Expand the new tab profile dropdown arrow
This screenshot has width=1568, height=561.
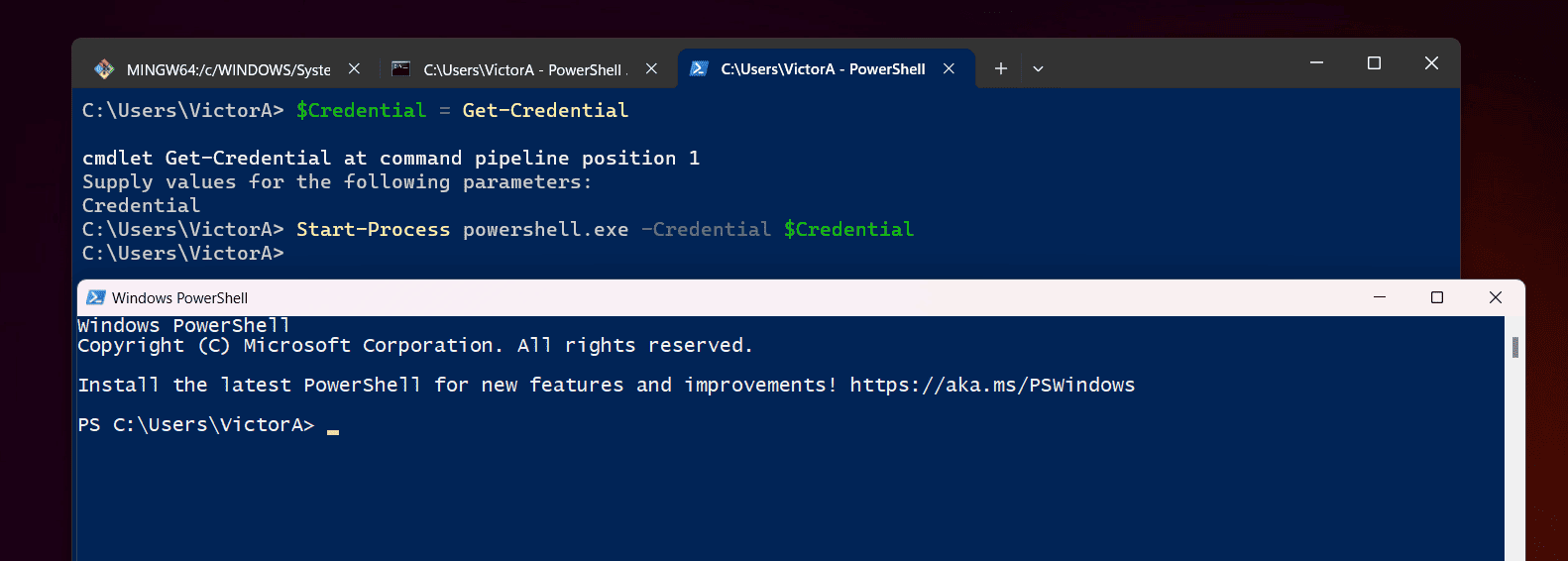[x=1038, y=68]
